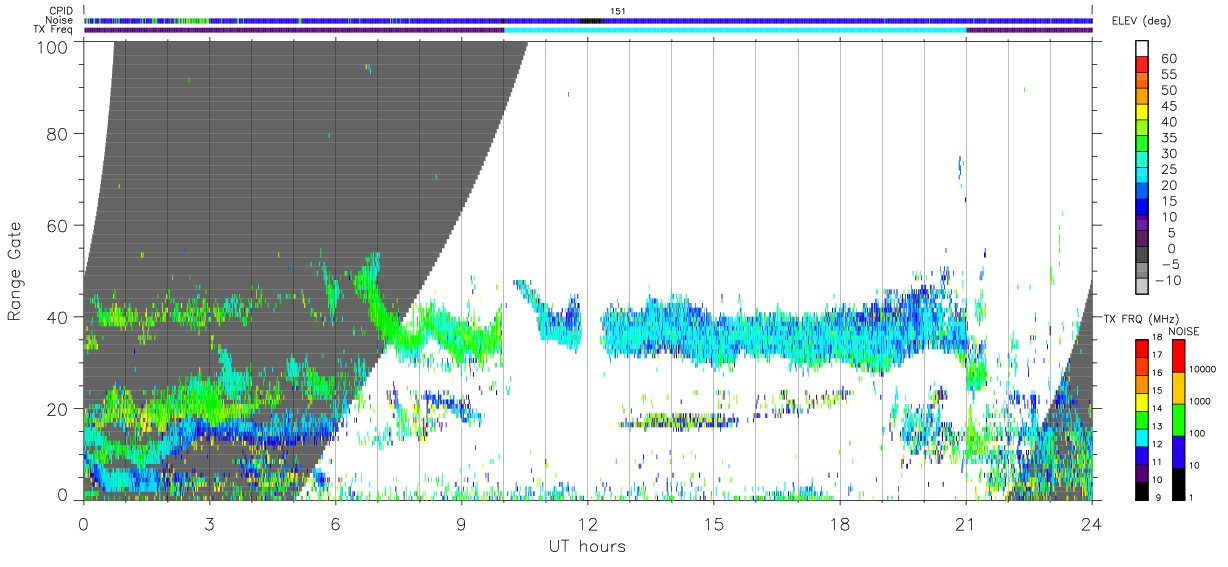Viewport: 1228px width, 567px height.
Task: Click x-axis tick label 6
Action: [335, 523]
